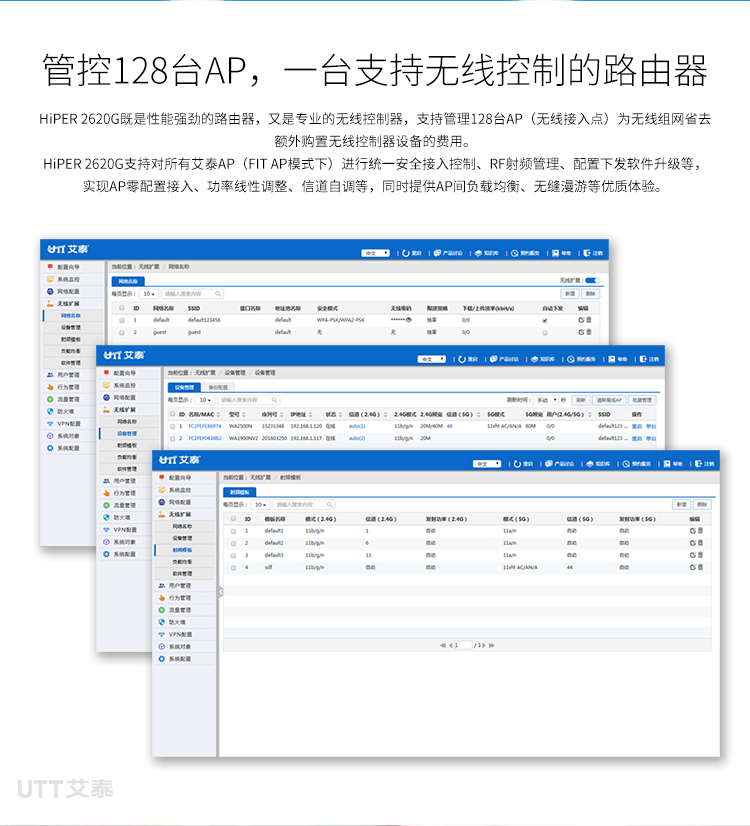Click the auto(1) channel link in middle window

[x=357, y=426]
